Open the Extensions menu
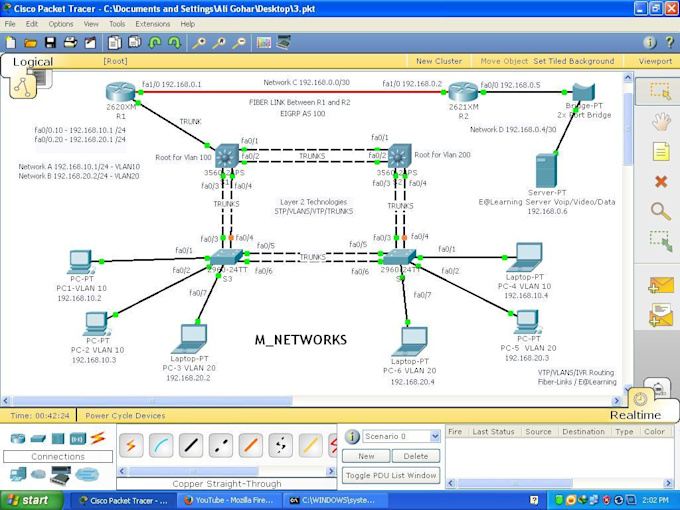Image resolution: width=680 pixels, height=510 pixels. pos(153,24)
